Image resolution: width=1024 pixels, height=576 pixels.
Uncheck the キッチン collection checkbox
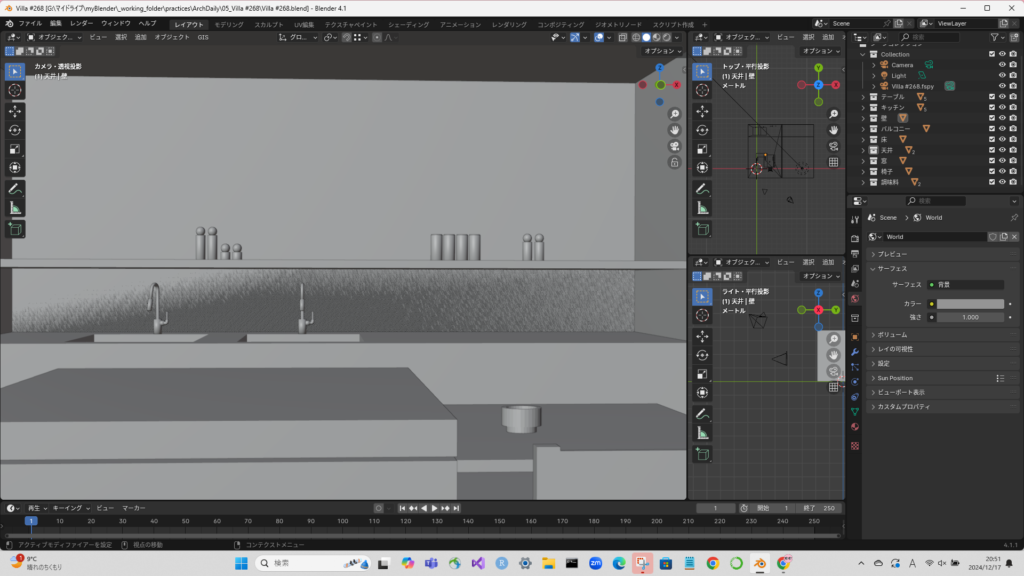tap(991, 108)
